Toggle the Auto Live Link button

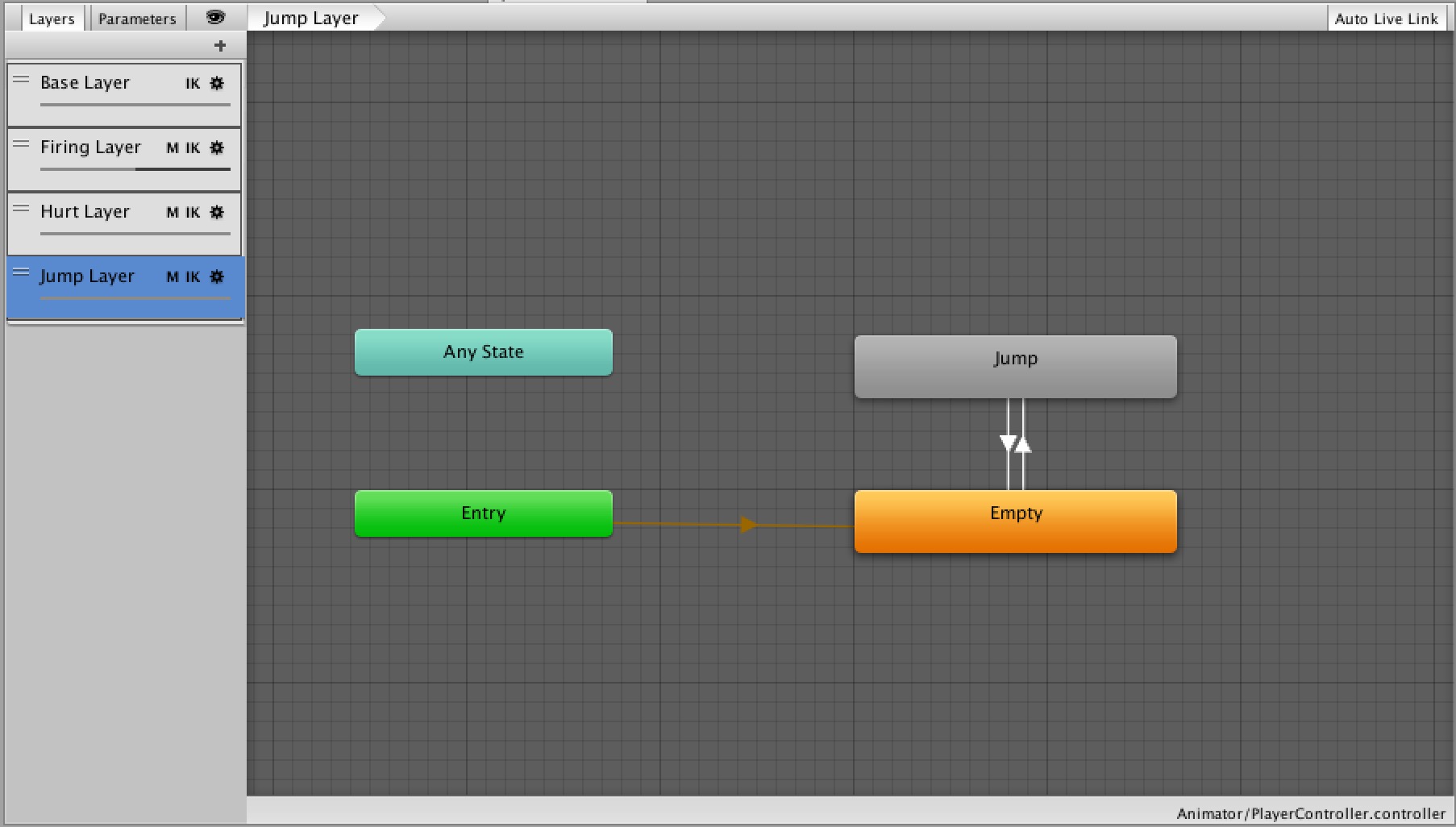(1386, 19)
